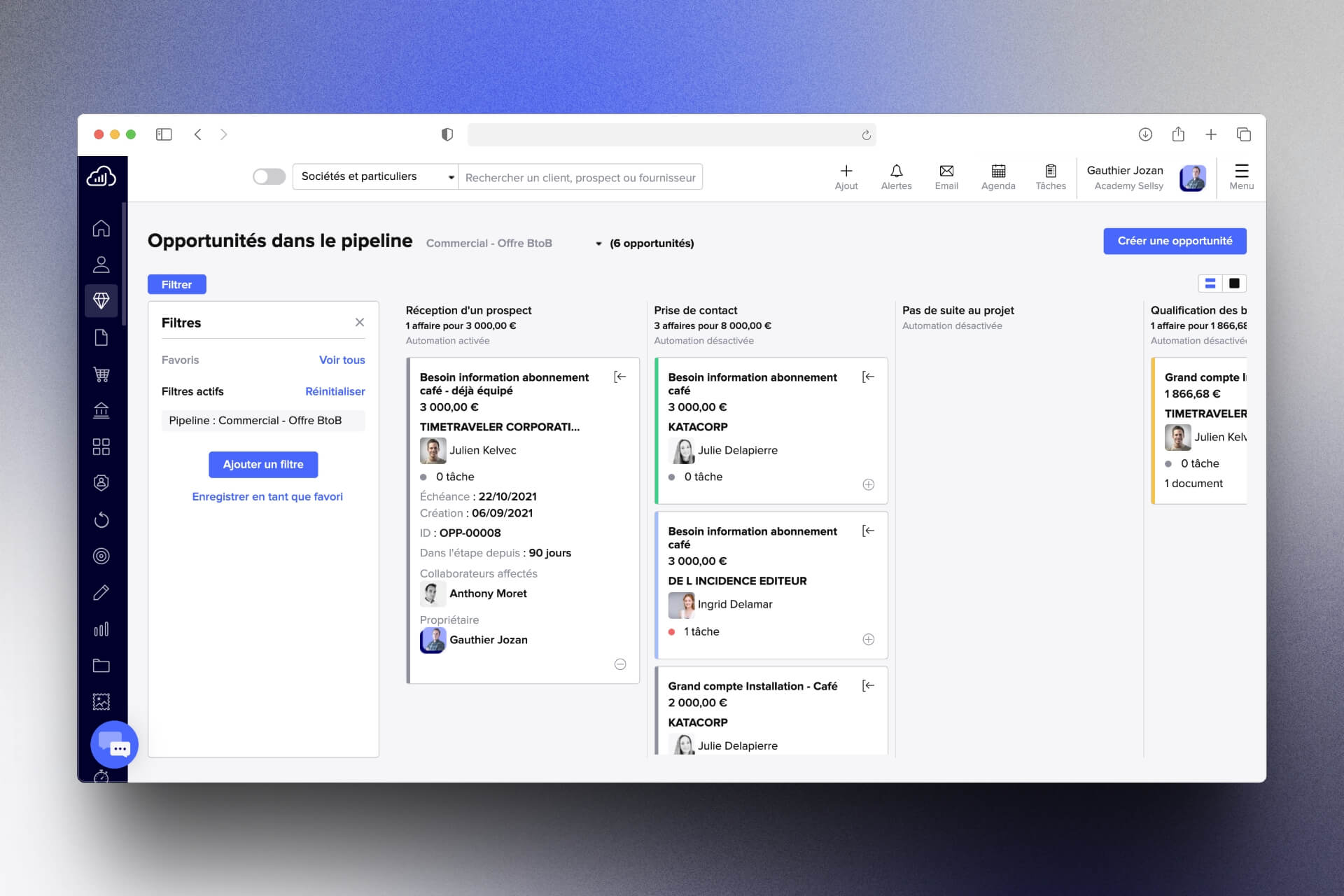Toggle the browser sidebar button

point(164,134)
